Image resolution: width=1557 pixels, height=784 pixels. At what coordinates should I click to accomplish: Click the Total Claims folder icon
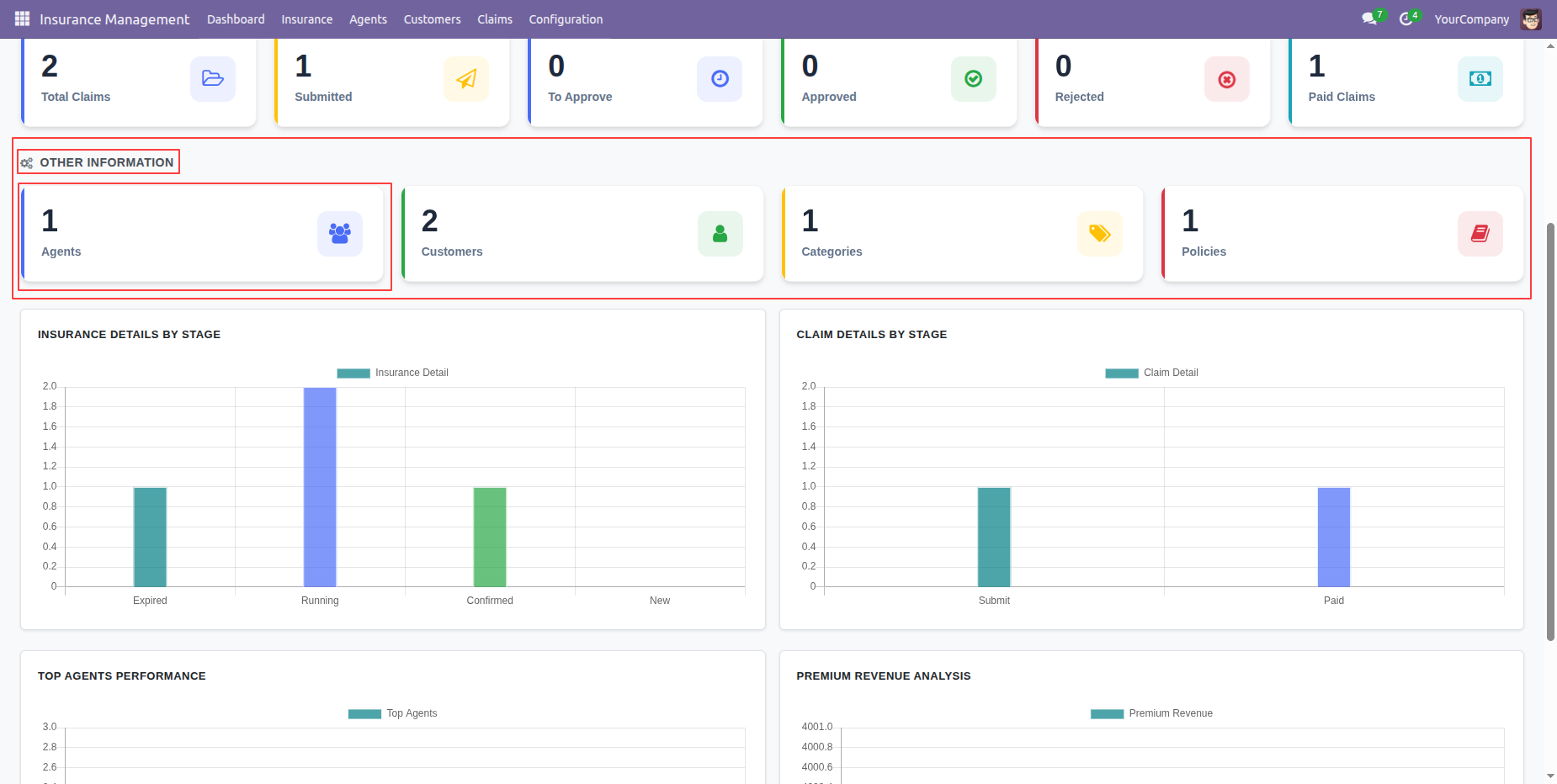(x=213, y=79)
